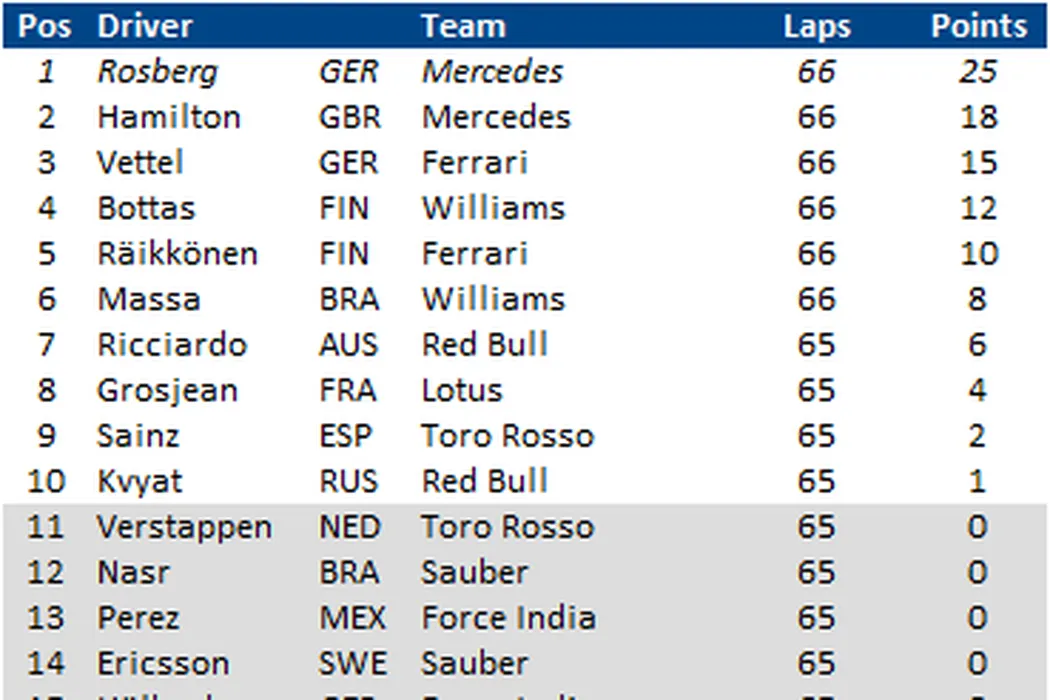
Task: Select the Bottas driver name
Action: (x=146, y=208)
